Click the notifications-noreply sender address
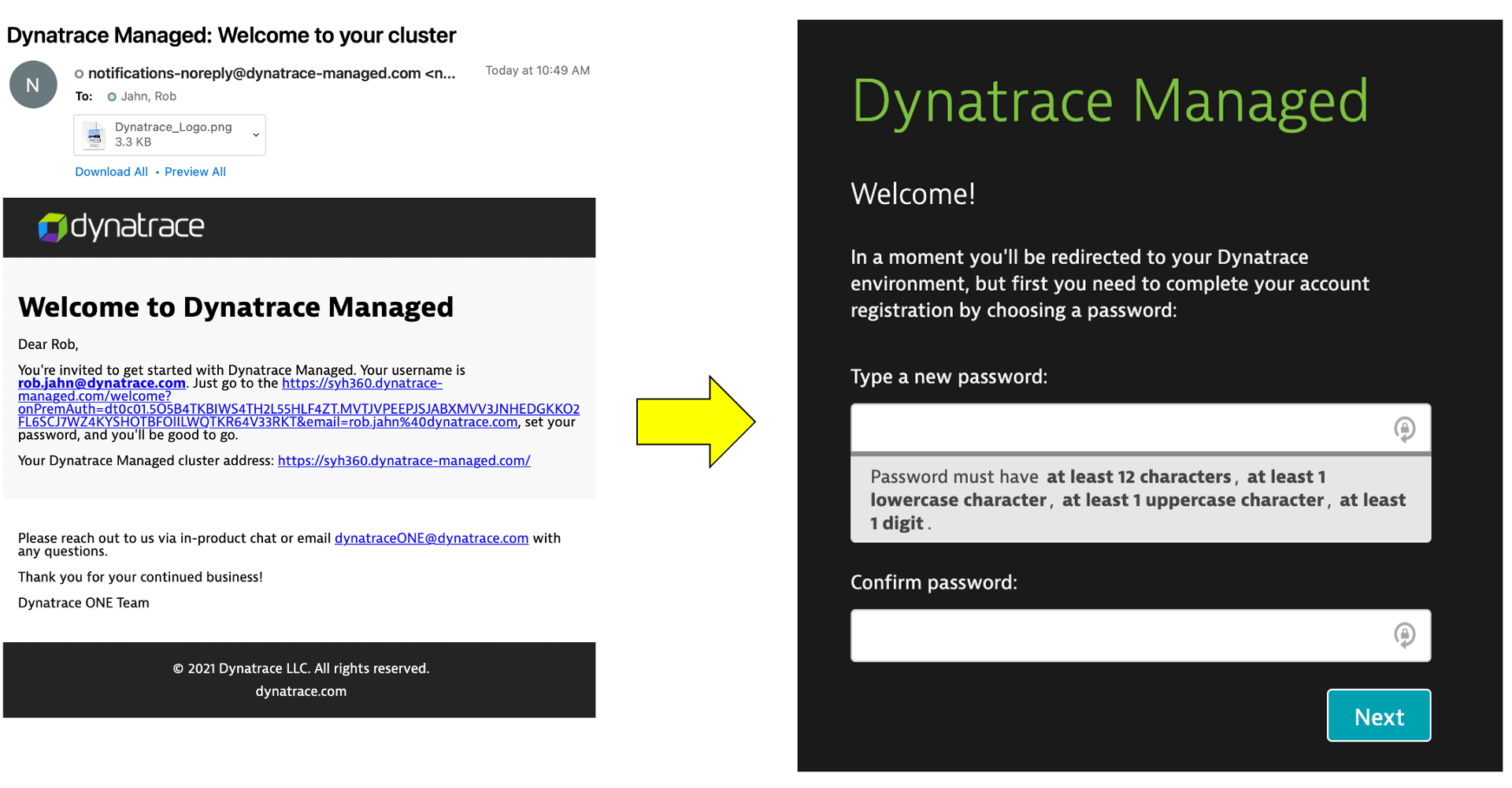Screen dimensions: 1512x788 tap(254, 73)
